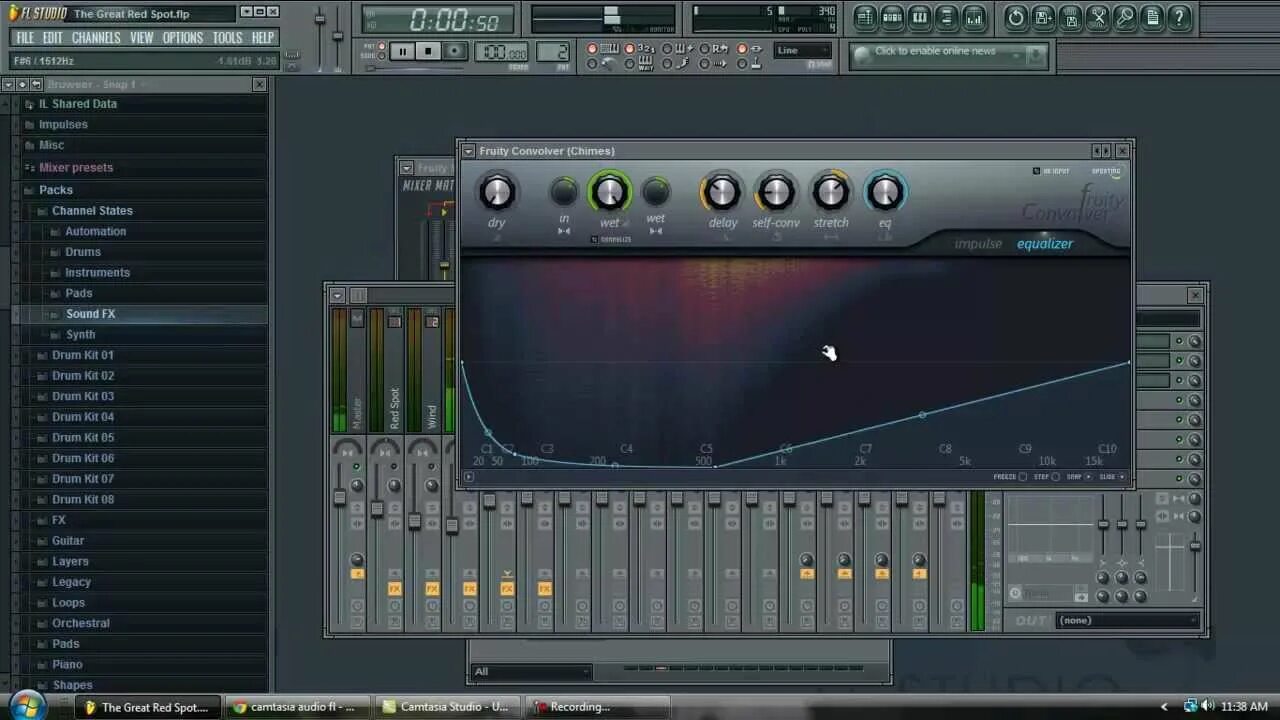
Task: Adjust the self-conv knob
Action: click(x=776, y=191)
